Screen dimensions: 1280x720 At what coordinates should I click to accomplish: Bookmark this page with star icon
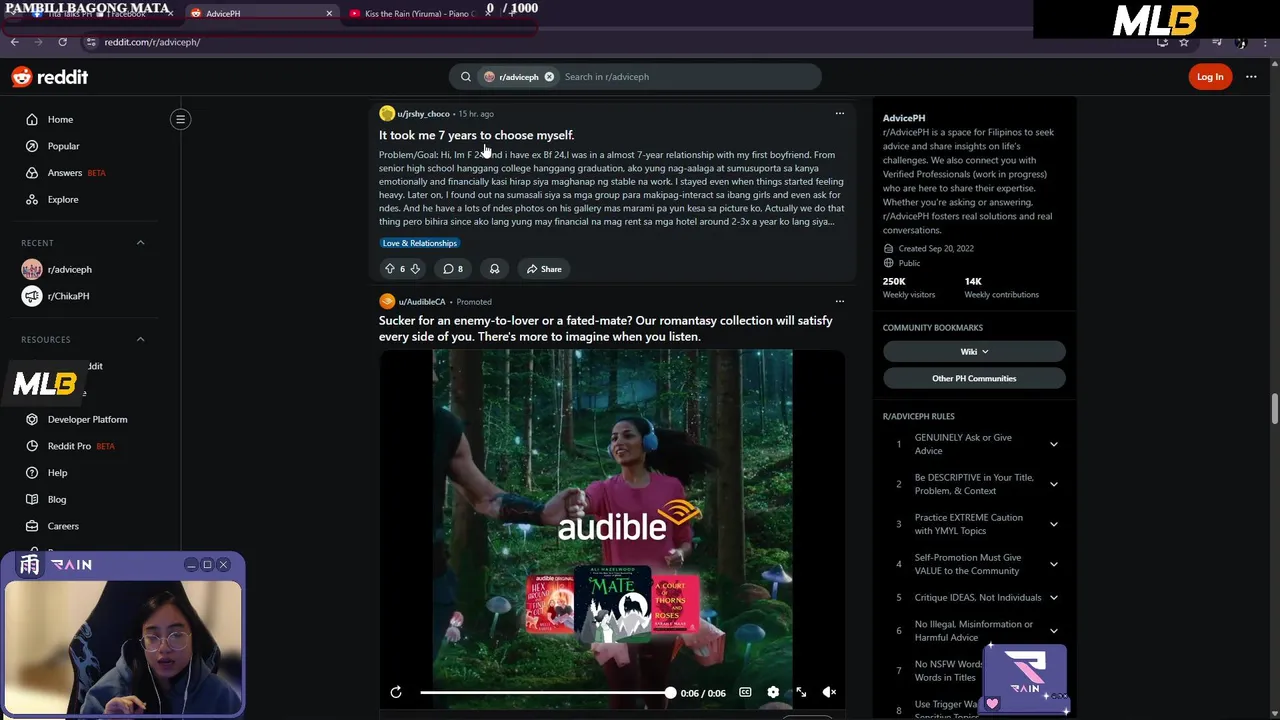1184,42
